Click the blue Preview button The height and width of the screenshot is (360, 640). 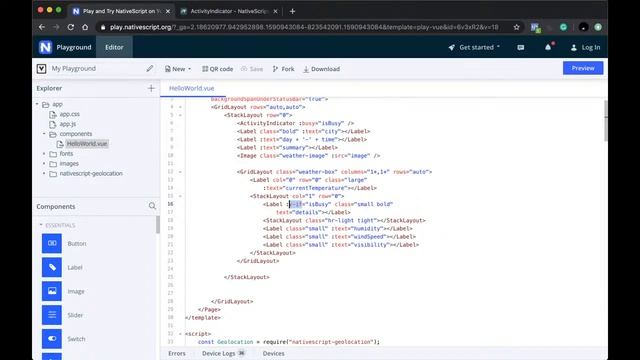583,68
